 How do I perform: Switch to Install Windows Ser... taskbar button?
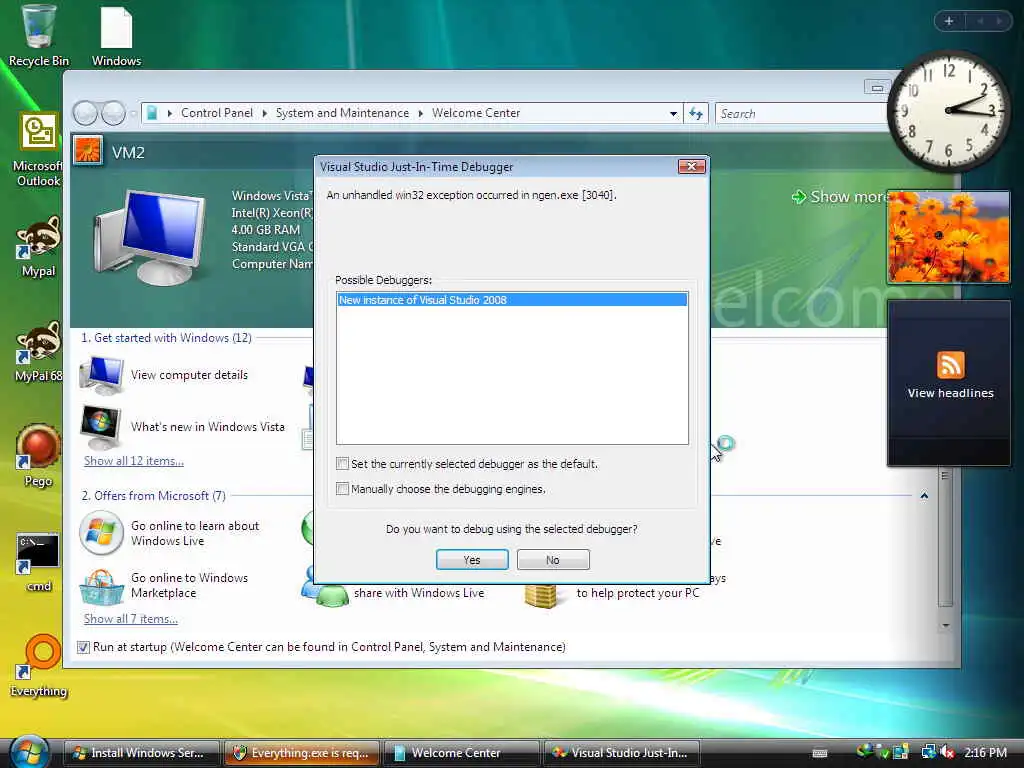(x=142, y=753)
